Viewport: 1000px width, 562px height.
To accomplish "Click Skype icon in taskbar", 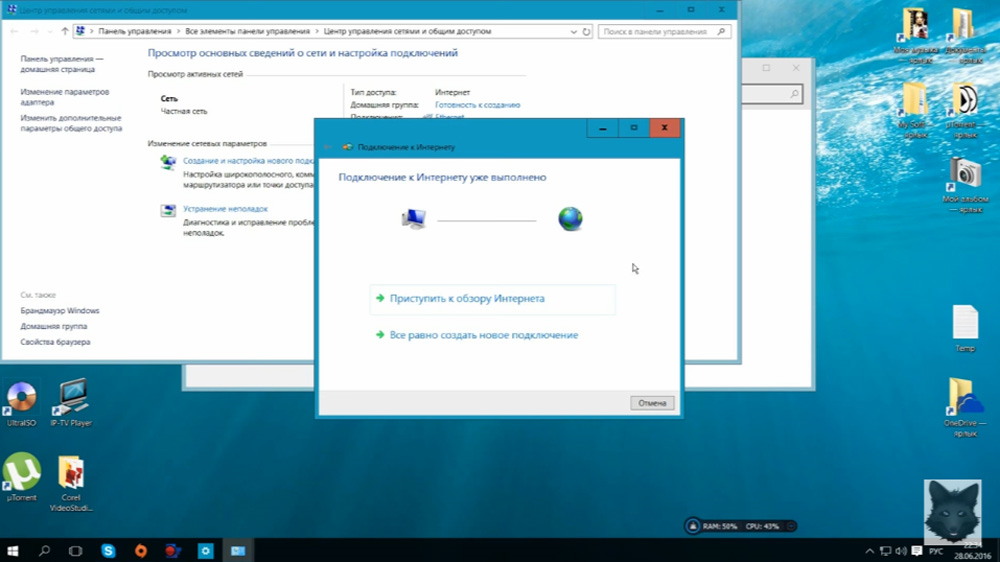I will (108, 550).
